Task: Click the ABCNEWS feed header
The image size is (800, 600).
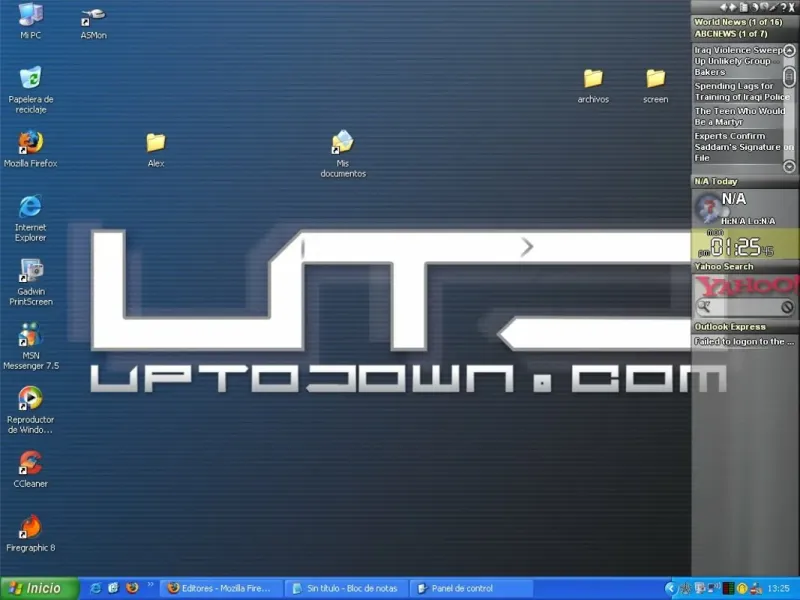Action: pos(731,34)
